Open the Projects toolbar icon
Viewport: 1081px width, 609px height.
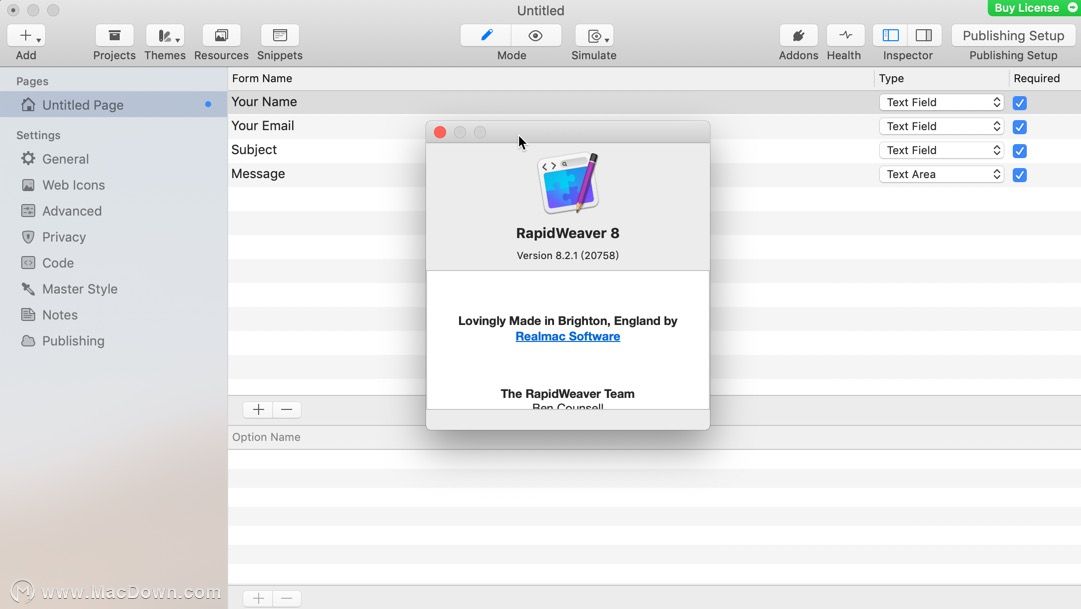point(114,36)
